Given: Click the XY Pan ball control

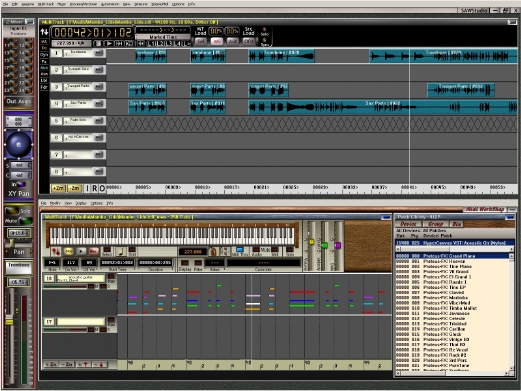Looking at the screenshot, I should click(x=19, y=144).
